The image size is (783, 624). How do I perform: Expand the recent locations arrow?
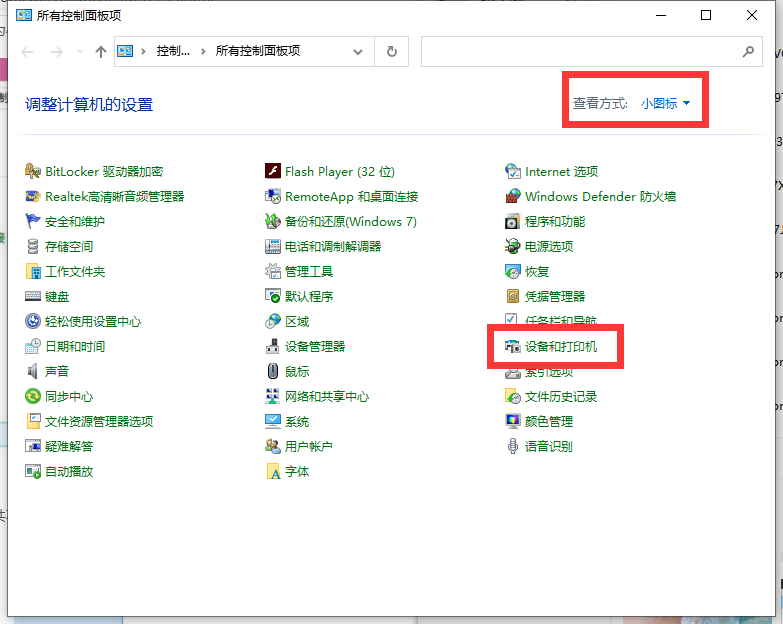(80, 51)
